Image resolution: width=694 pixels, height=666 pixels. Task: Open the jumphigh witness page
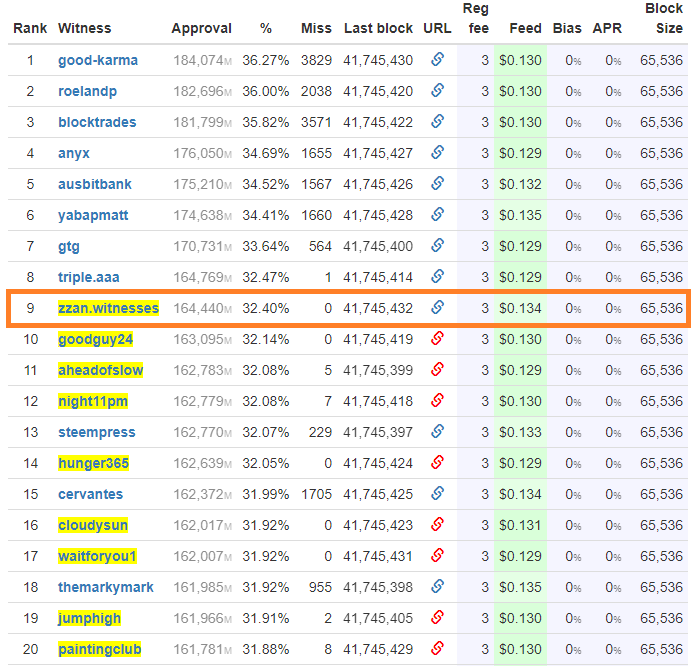click(89, 618)
